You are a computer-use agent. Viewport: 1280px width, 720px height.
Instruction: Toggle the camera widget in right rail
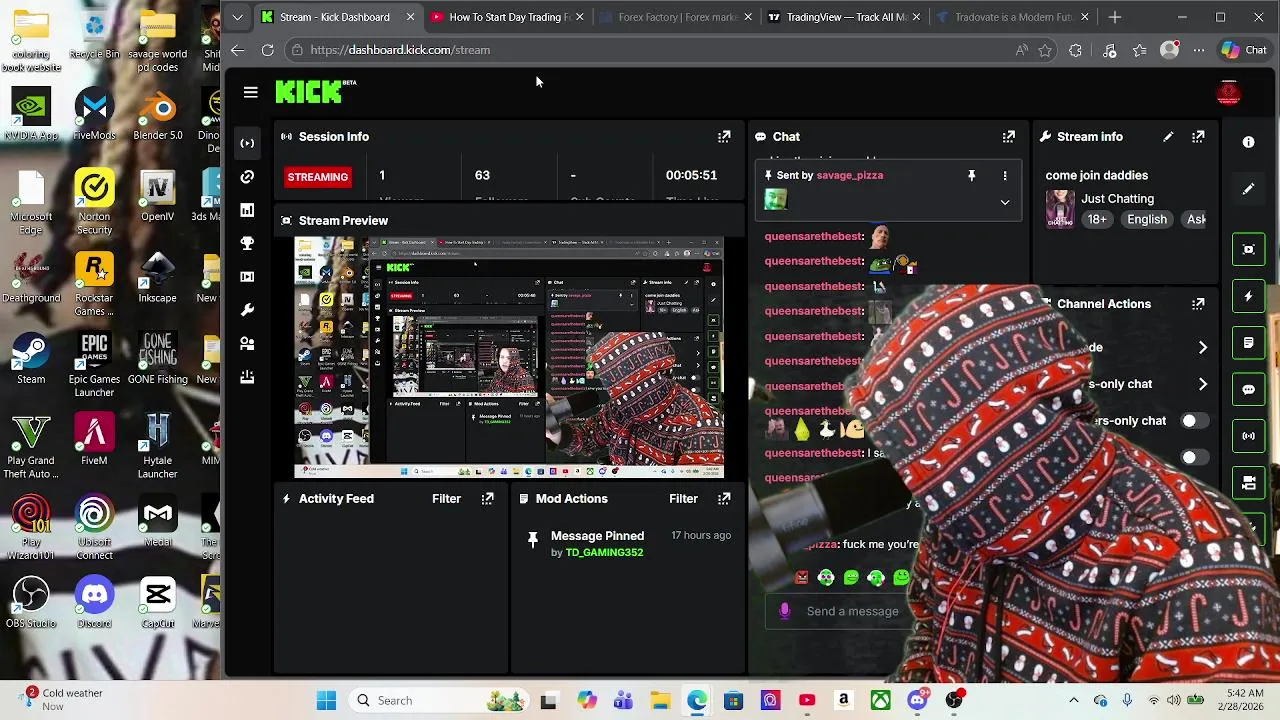[1248, 483]
